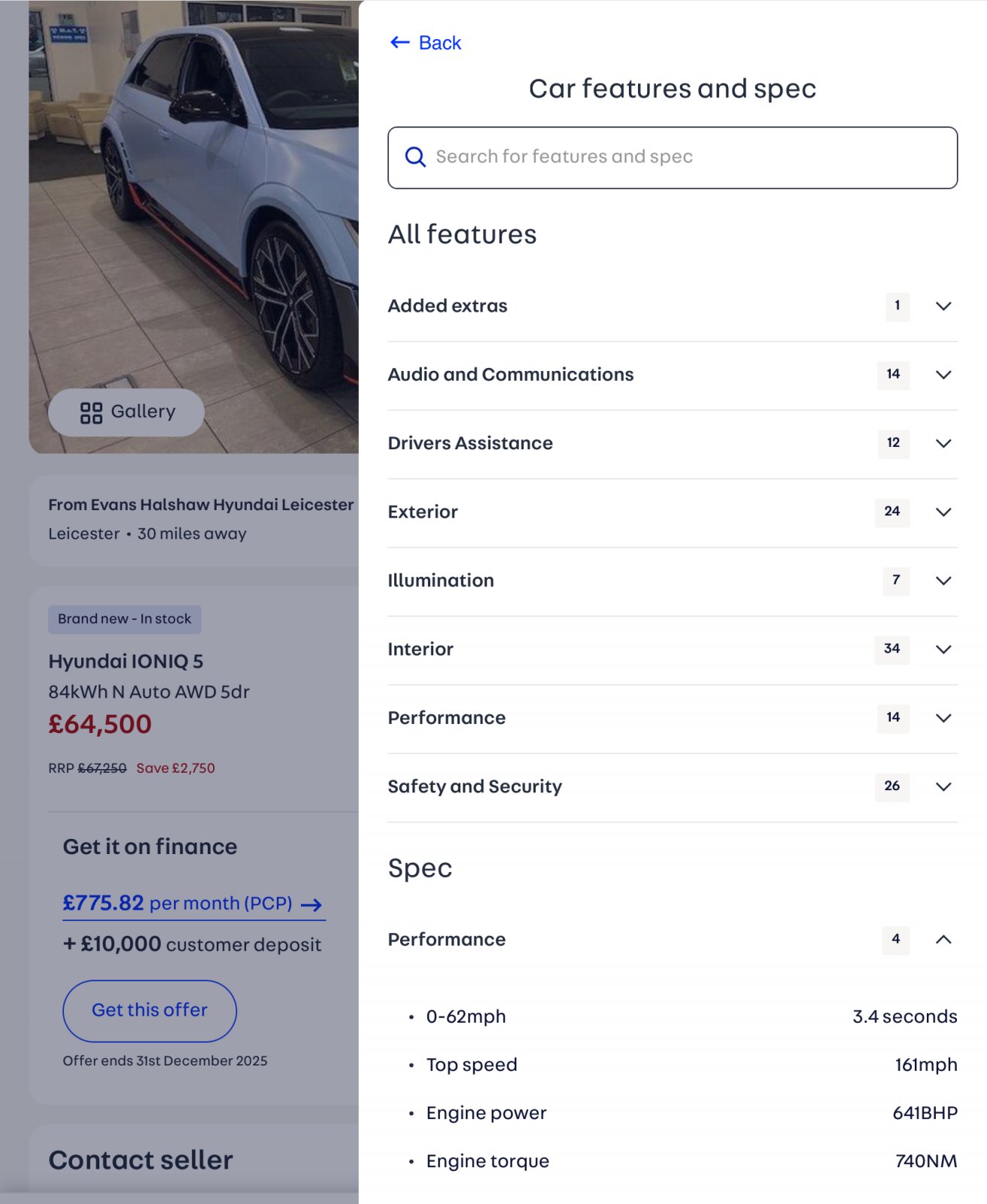Open the £775.82 per month PCP link
This screenshot has width=987, height=1204.
coord(178,903)
